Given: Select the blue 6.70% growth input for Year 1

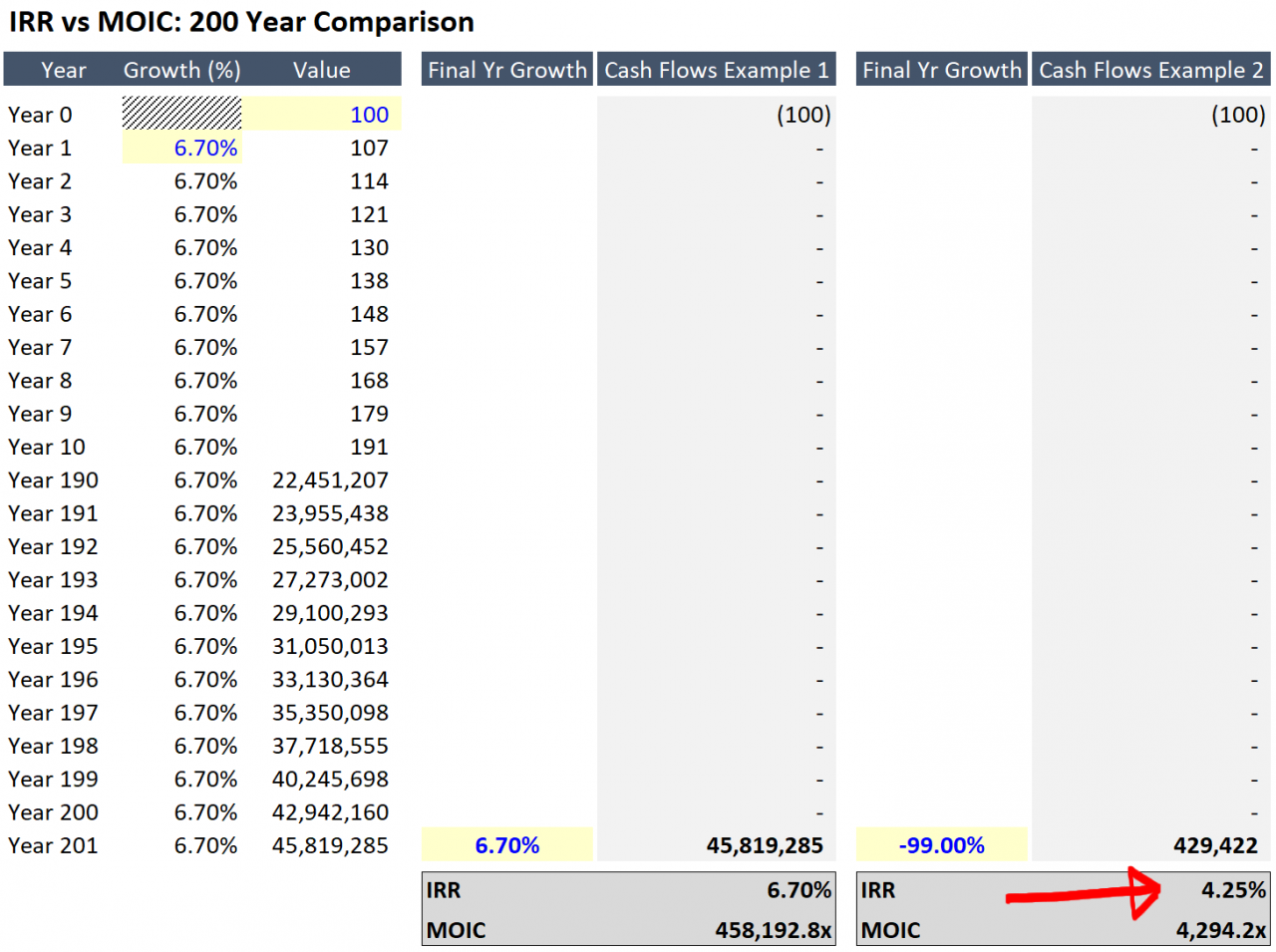Looking at the screenshot, I should [205, 148].
